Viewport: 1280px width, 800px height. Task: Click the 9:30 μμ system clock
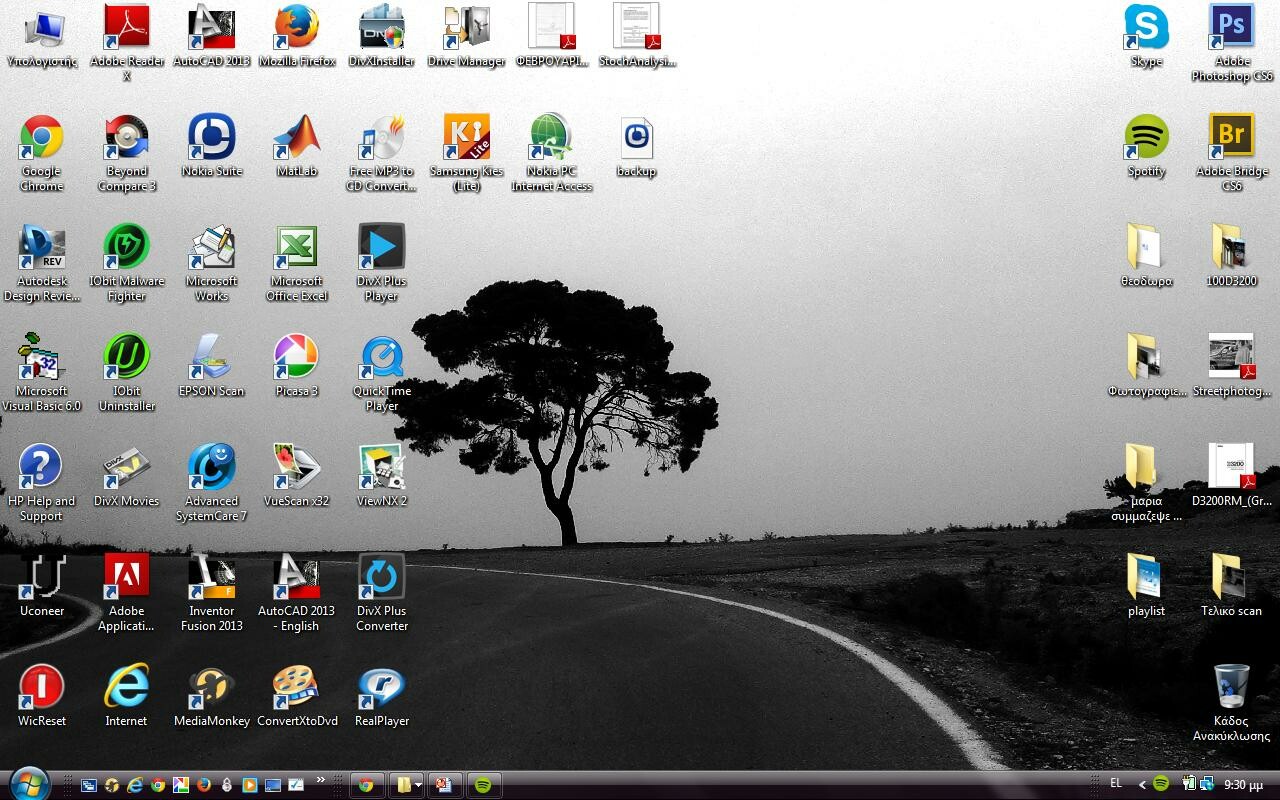coord(1244,785)
